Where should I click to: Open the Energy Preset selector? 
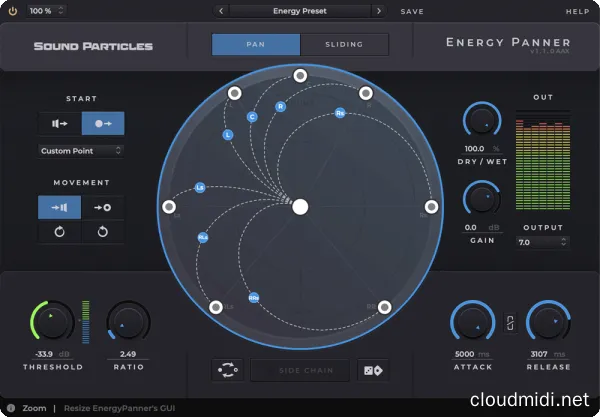pos(300,11)
